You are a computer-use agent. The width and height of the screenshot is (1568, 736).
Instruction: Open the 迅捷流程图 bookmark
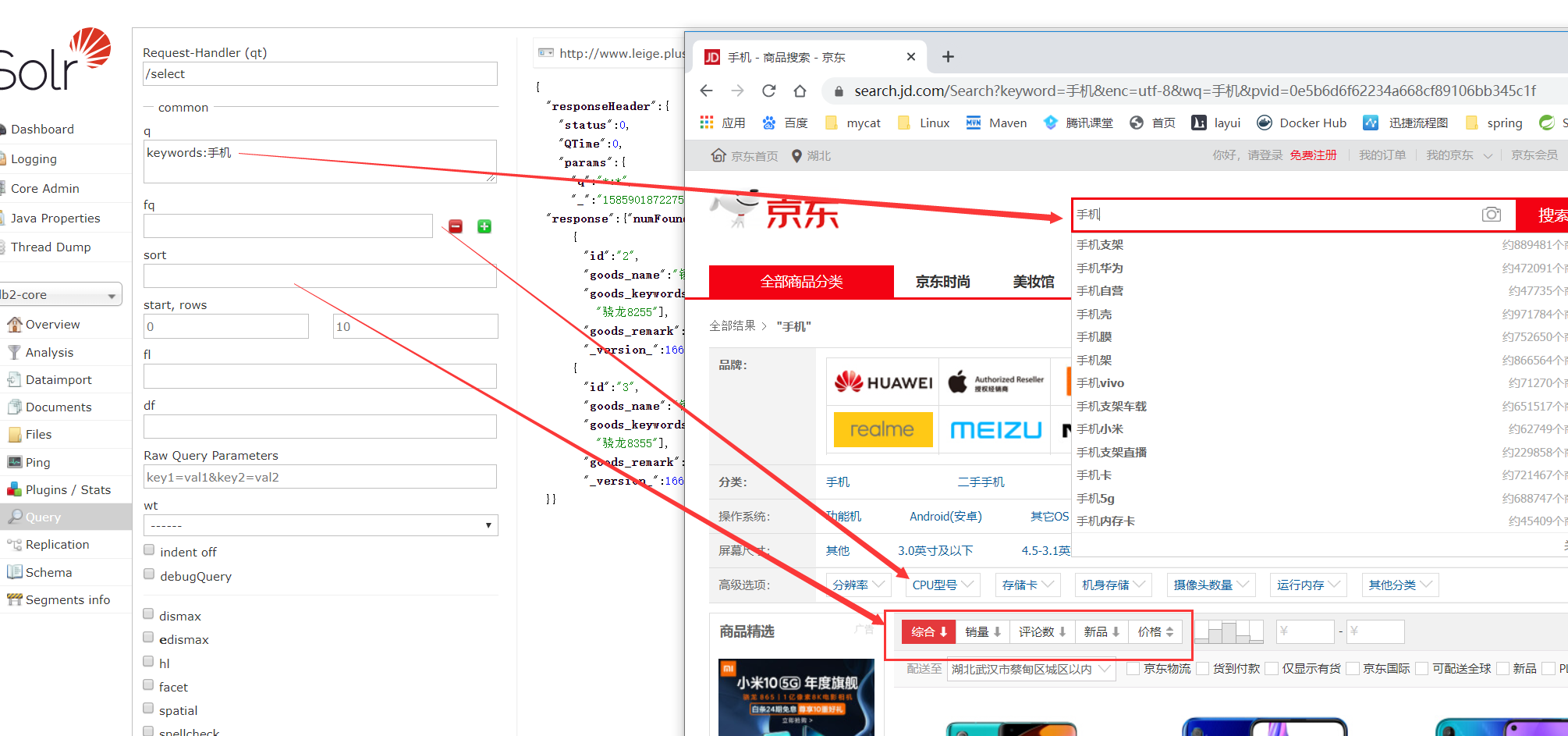click(1405, 123)
